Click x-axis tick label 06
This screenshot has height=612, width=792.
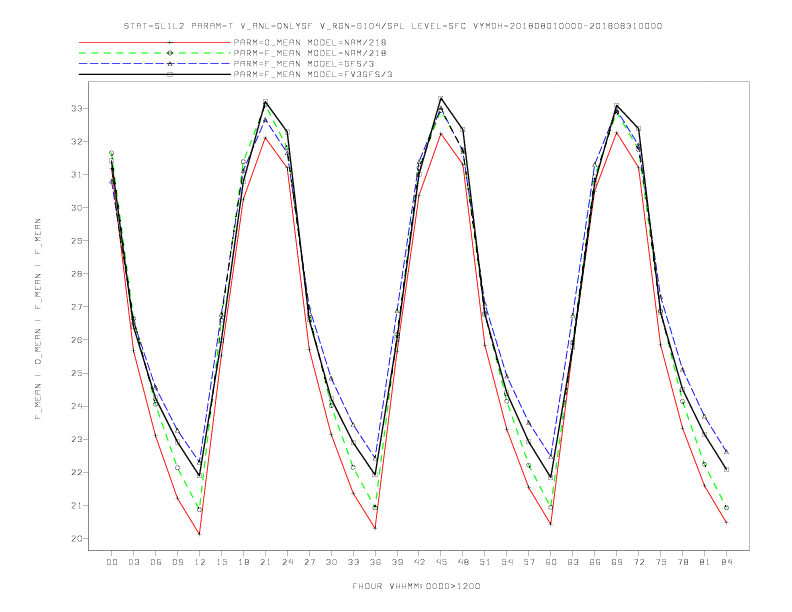156,562
